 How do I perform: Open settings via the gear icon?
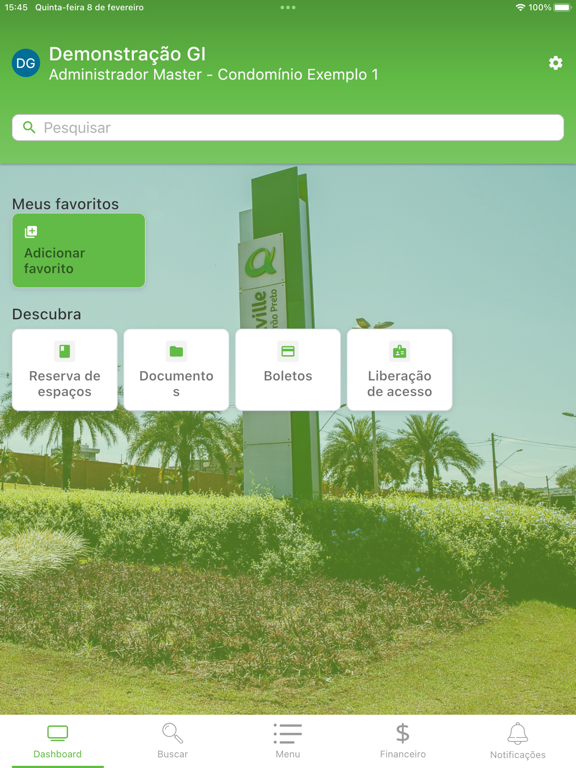pos(555,63)
